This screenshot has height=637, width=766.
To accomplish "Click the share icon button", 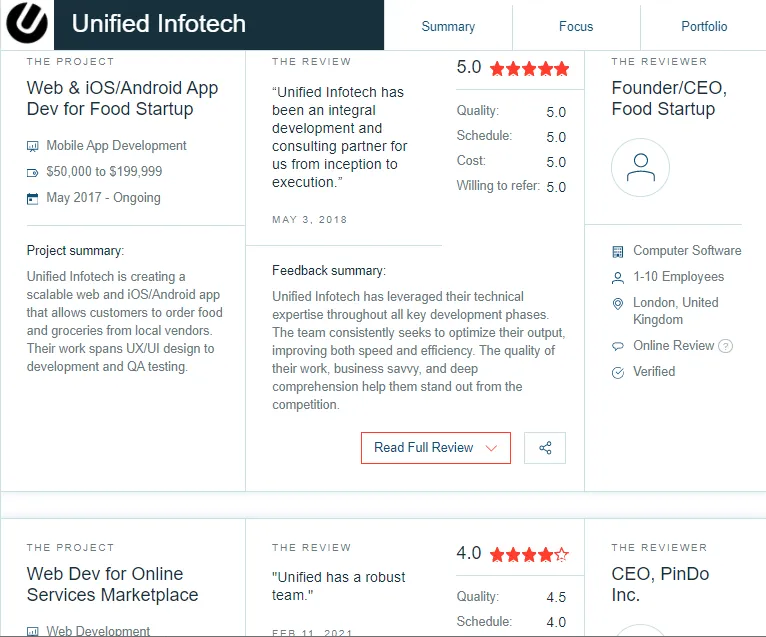I will click(x=545, y=447).
